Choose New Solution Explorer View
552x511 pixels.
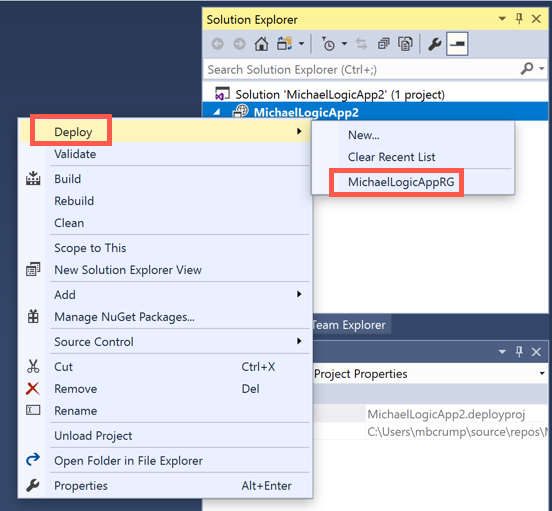click(x=165, y=270)
